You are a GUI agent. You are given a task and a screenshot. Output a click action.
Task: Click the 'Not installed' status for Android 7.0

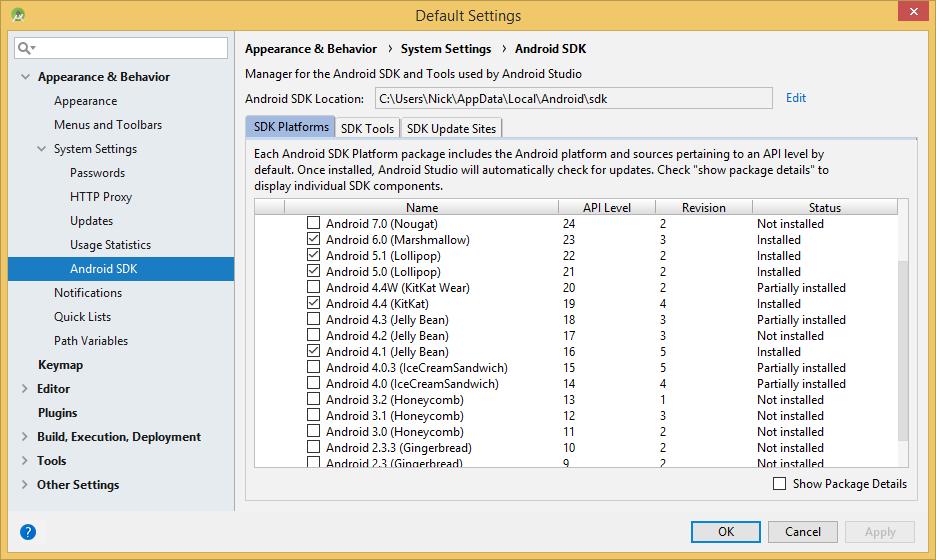(790, 223)
